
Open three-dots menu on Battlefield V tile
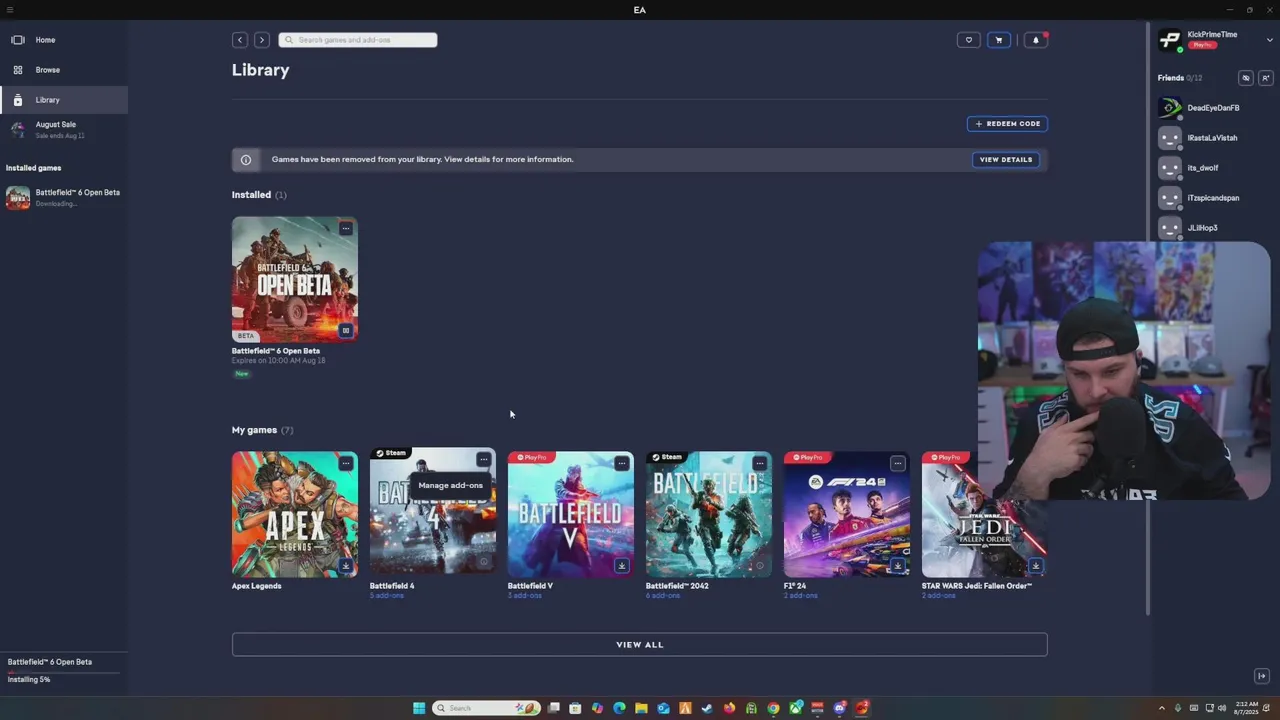coord(621,463)
